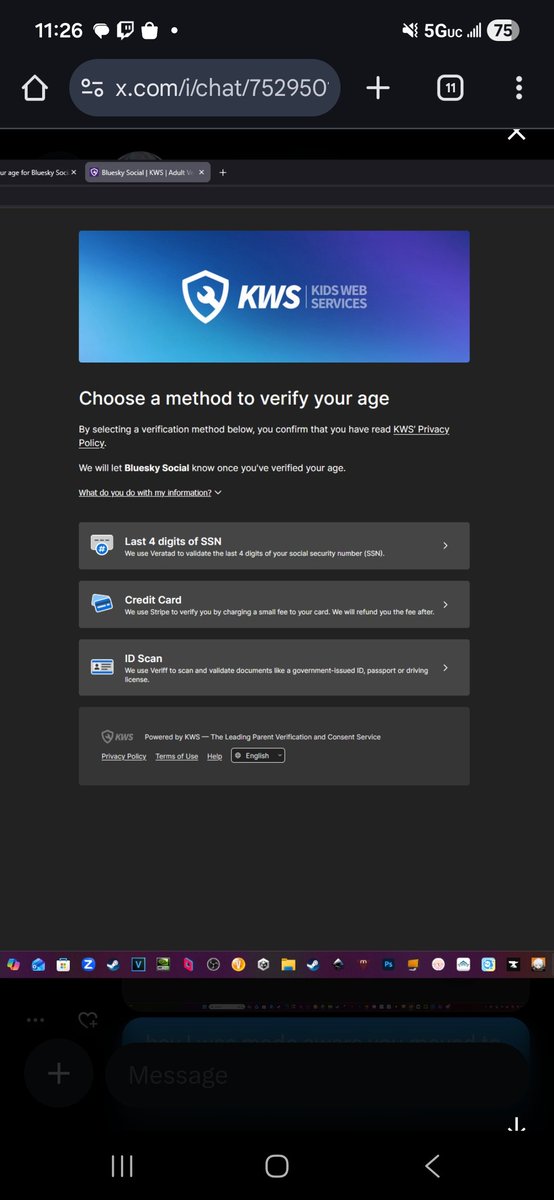Expand 'What do you do with my information?'
Viewport: 554px width, 1200px height.
[150, 493]
